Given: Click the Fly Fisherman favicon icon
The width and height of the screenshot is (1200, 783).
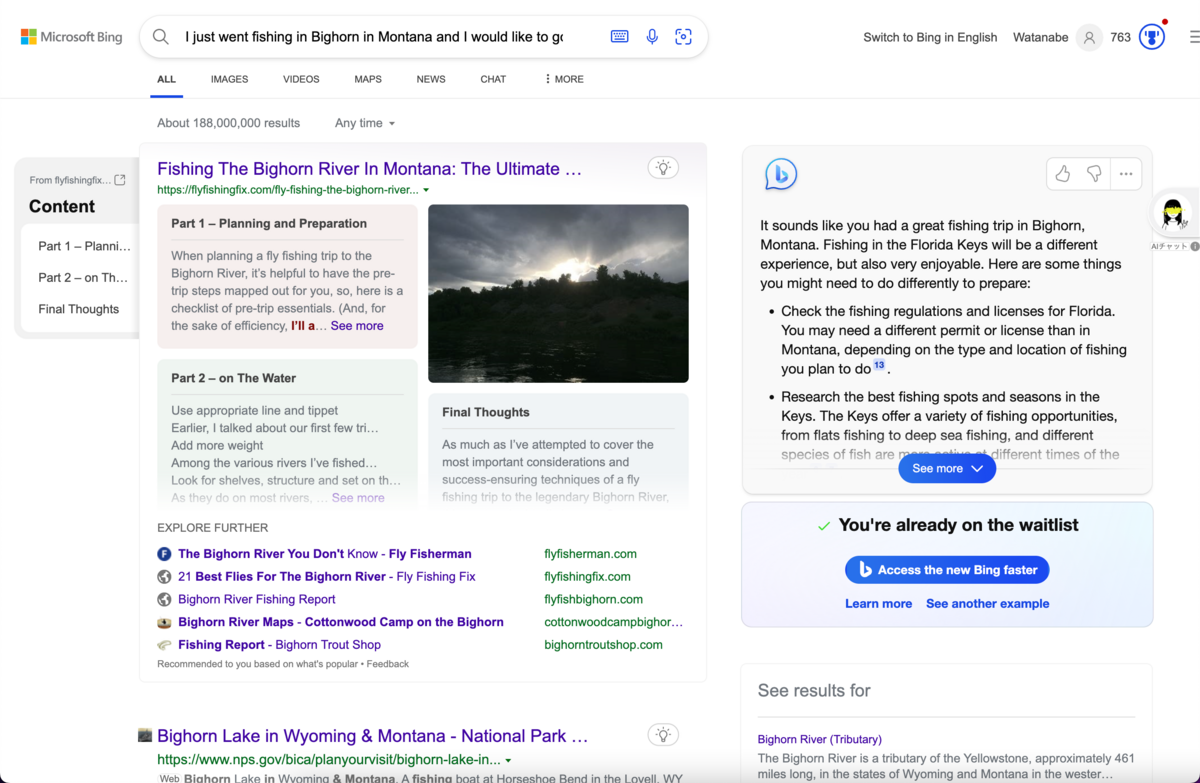Looking at the screenshot, I should click(164, 554).
